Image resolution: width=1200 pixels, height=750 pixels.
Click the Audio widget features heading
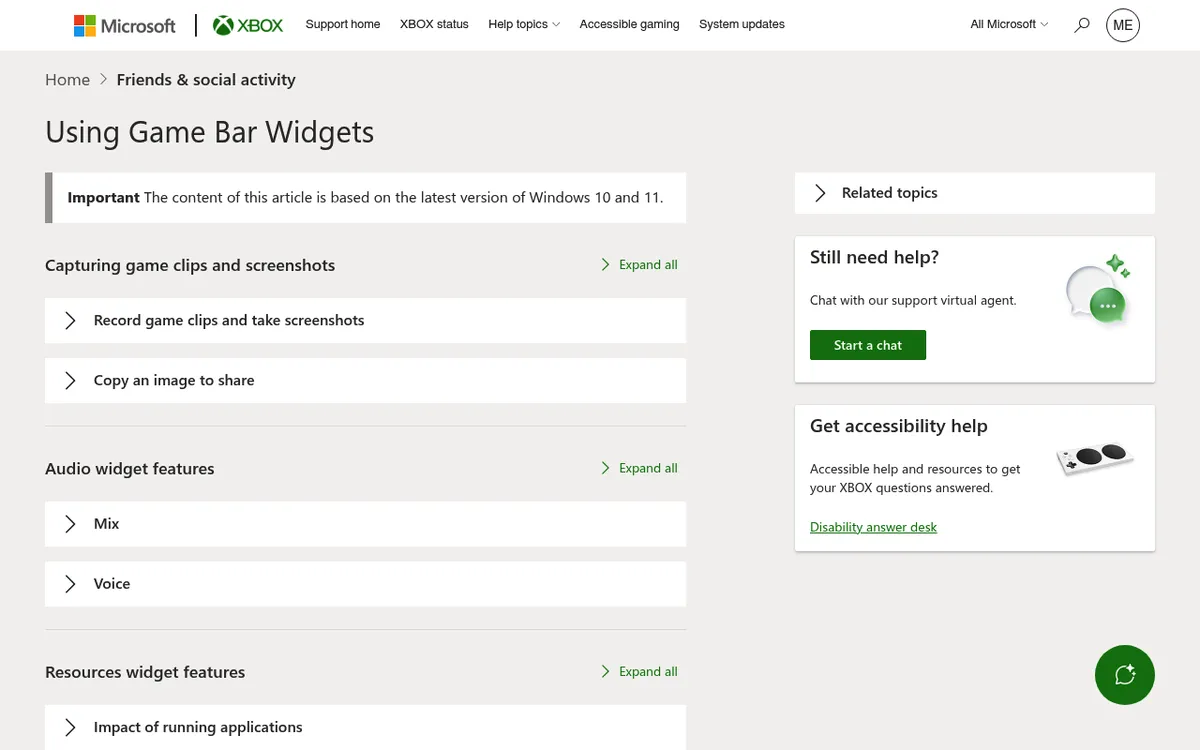[130, 469]
